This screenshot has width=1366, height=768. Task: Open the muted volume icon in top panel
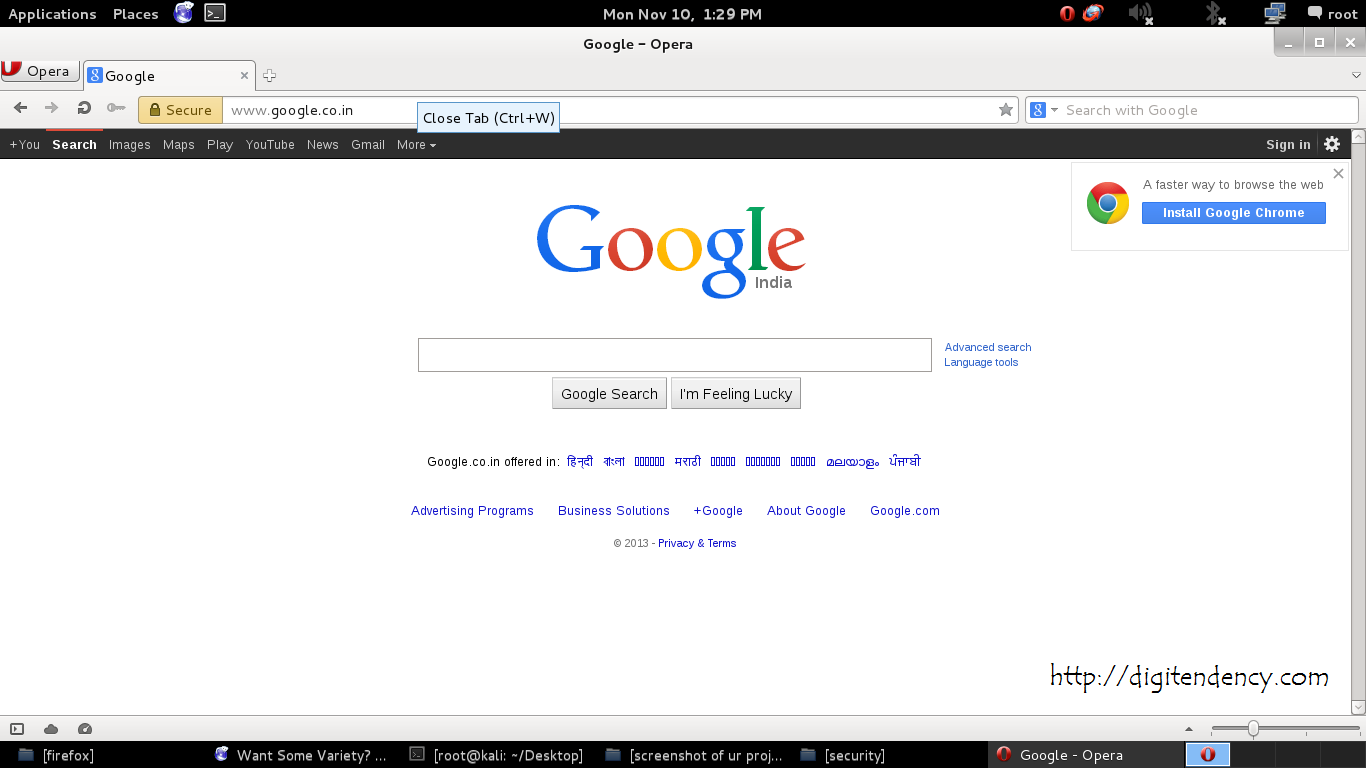1141,13
